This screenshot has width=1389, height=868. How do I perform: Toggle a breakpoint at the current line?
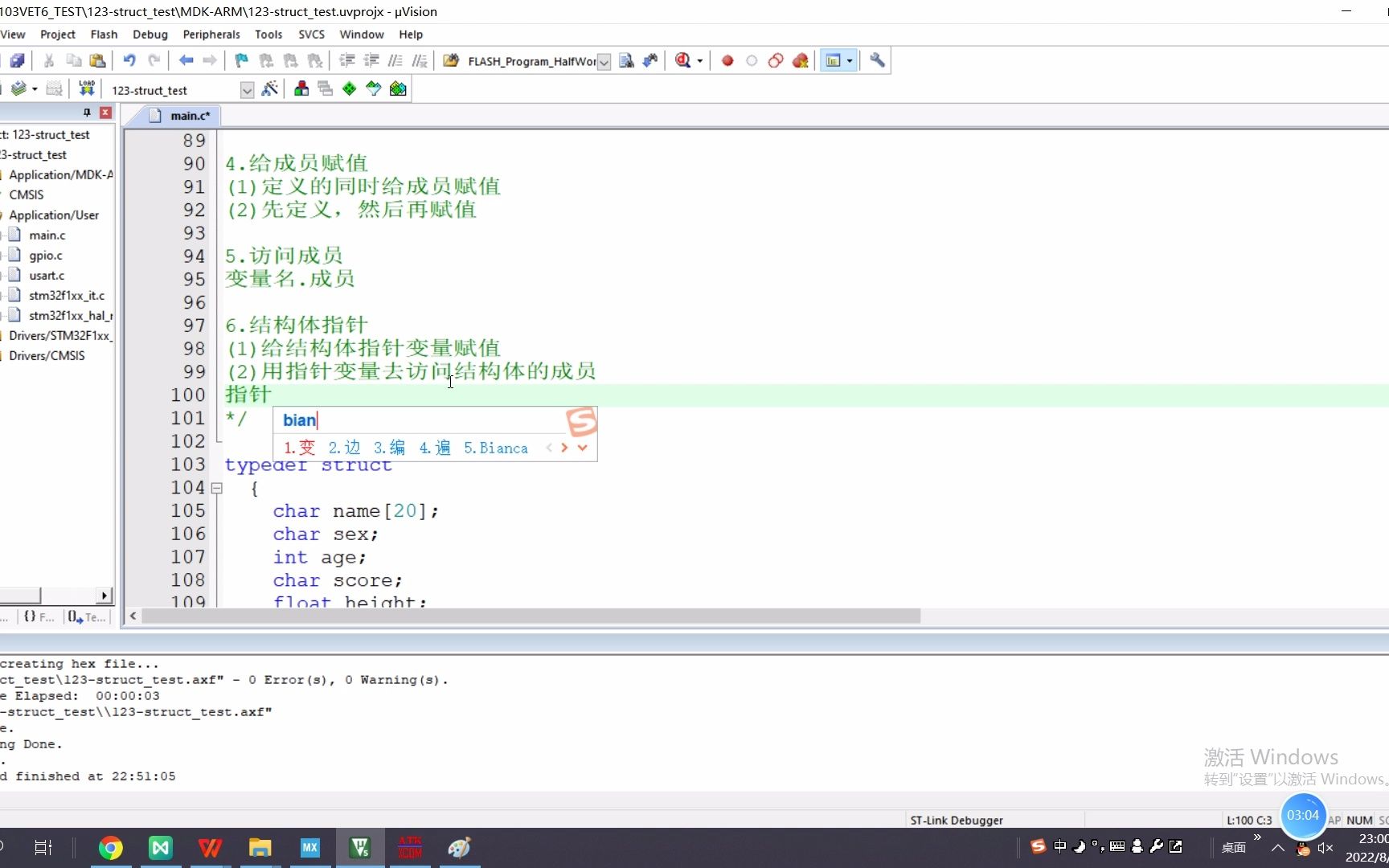pos(727,60)
